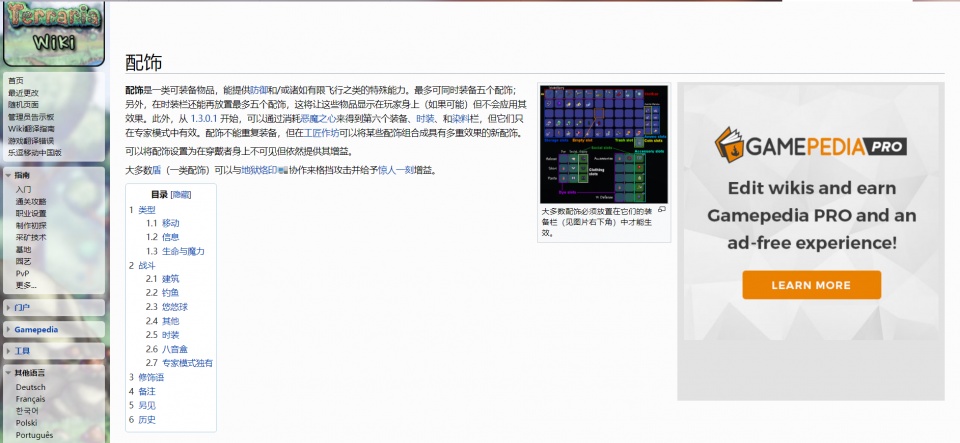The height and width of the screenshot is (443, 960).
Task: Jump to contents entry 2 战斗
Action: pos(142,266)
